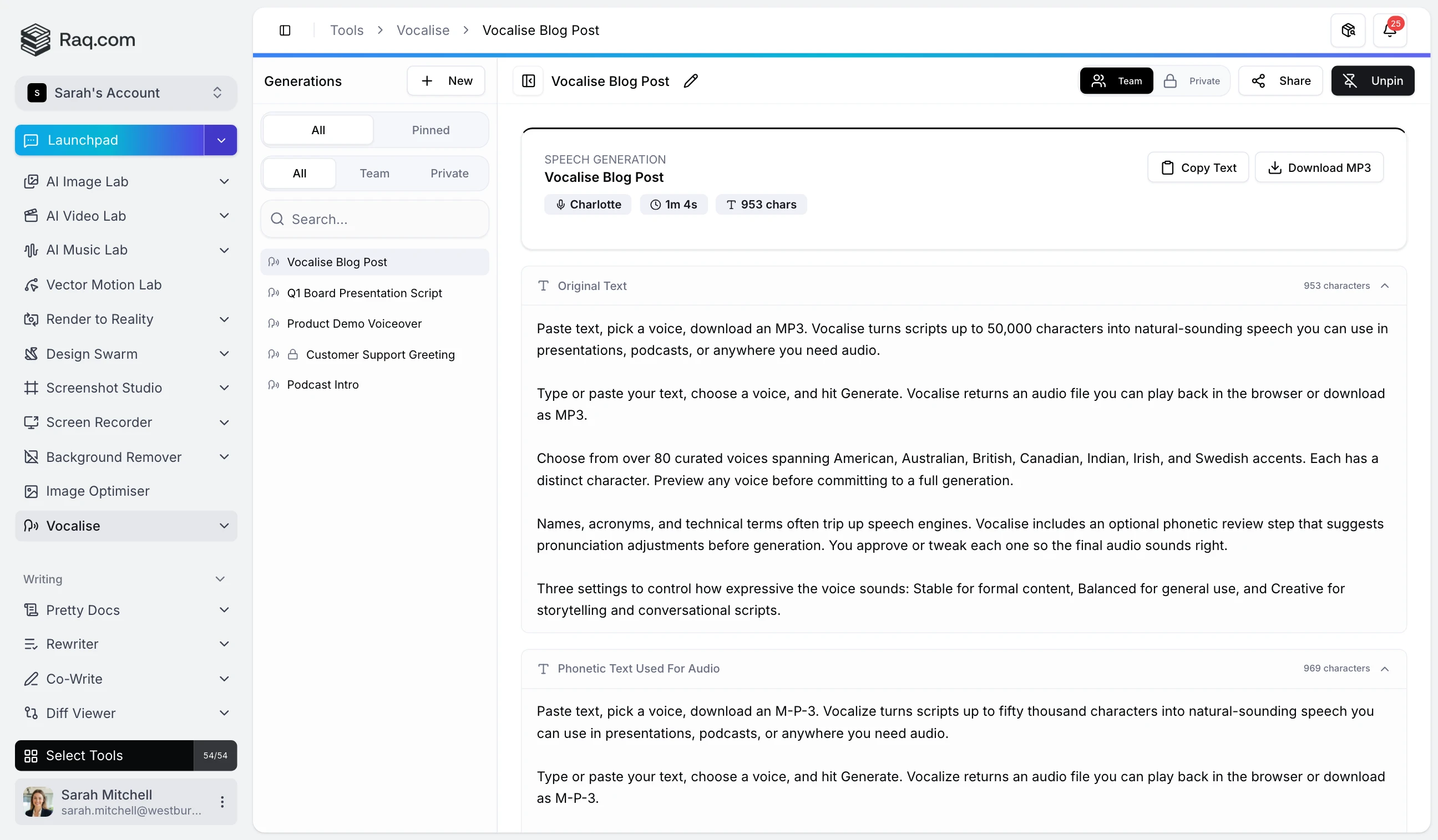
Task: Click the three-dot menu beside Sarah Mitchell
Action: click(x=222, y=802)
